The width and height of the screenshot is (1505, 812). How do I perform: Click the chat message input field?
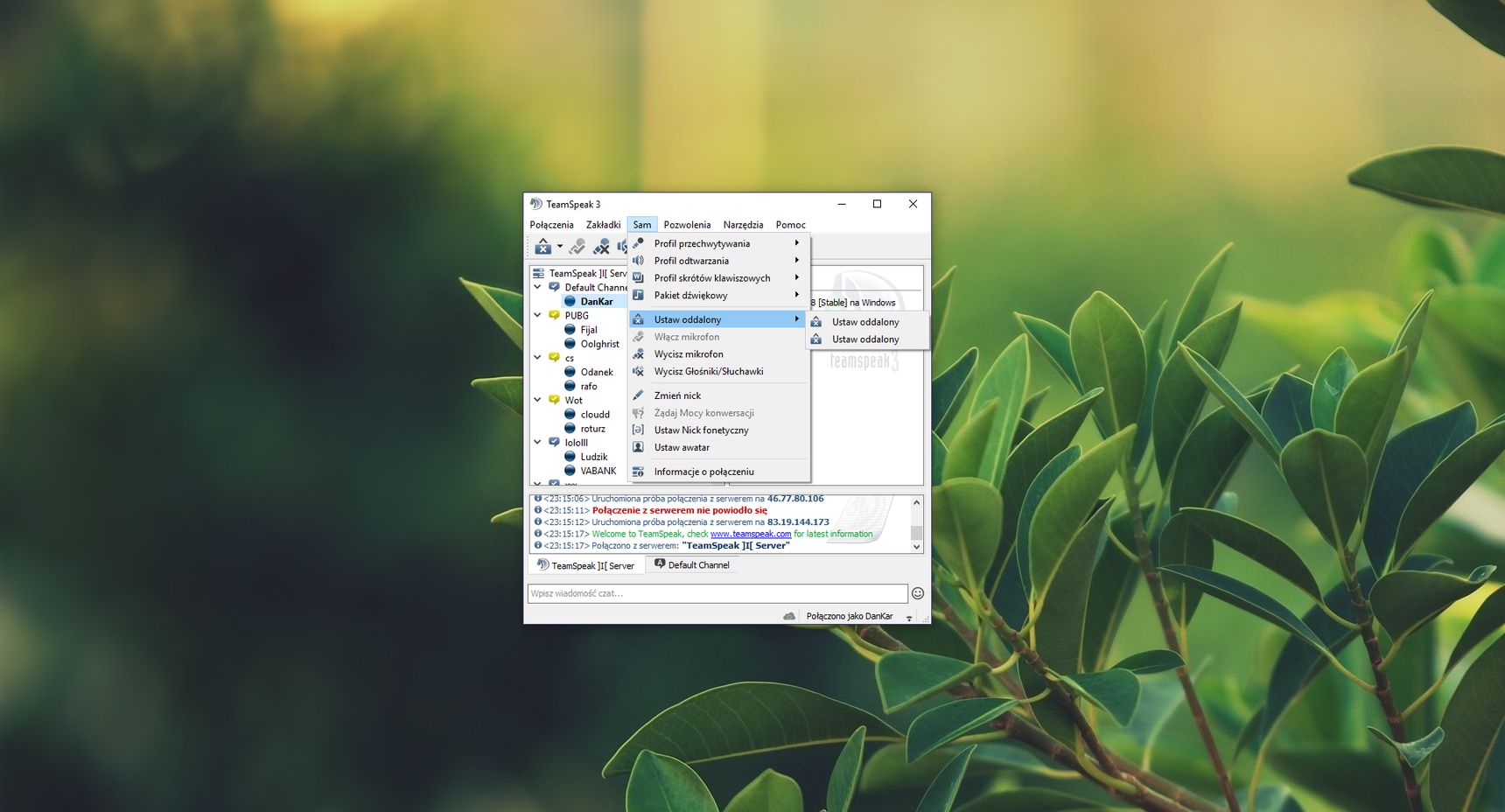717,593
